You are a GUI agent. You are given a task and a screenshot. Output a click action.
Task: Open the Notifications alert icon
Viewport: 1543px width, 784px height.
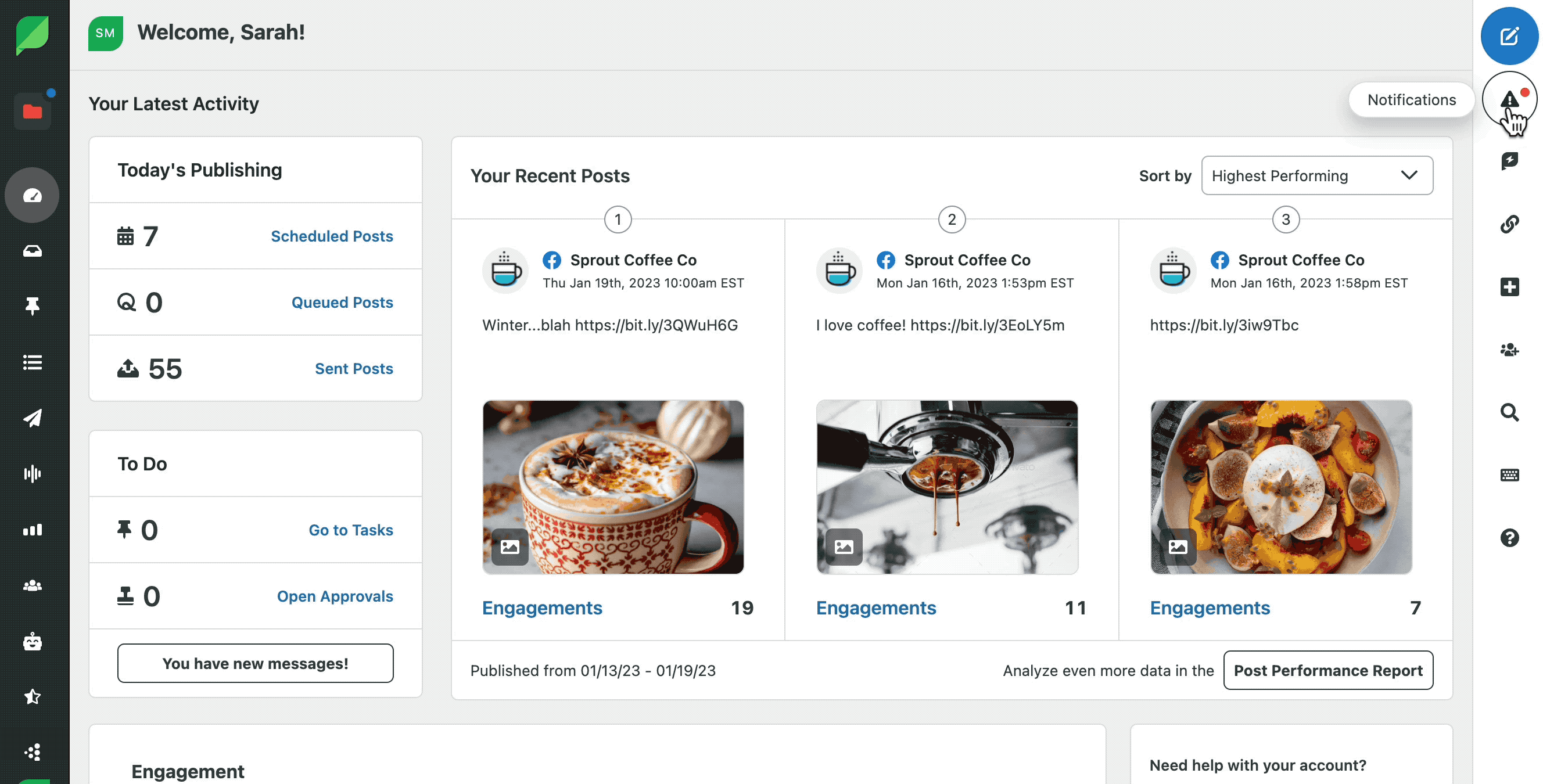(1509, 99)
